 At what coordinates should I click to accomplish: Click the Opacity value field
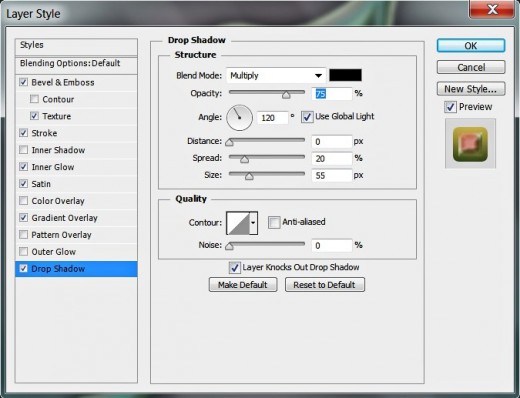click(332, 94)
